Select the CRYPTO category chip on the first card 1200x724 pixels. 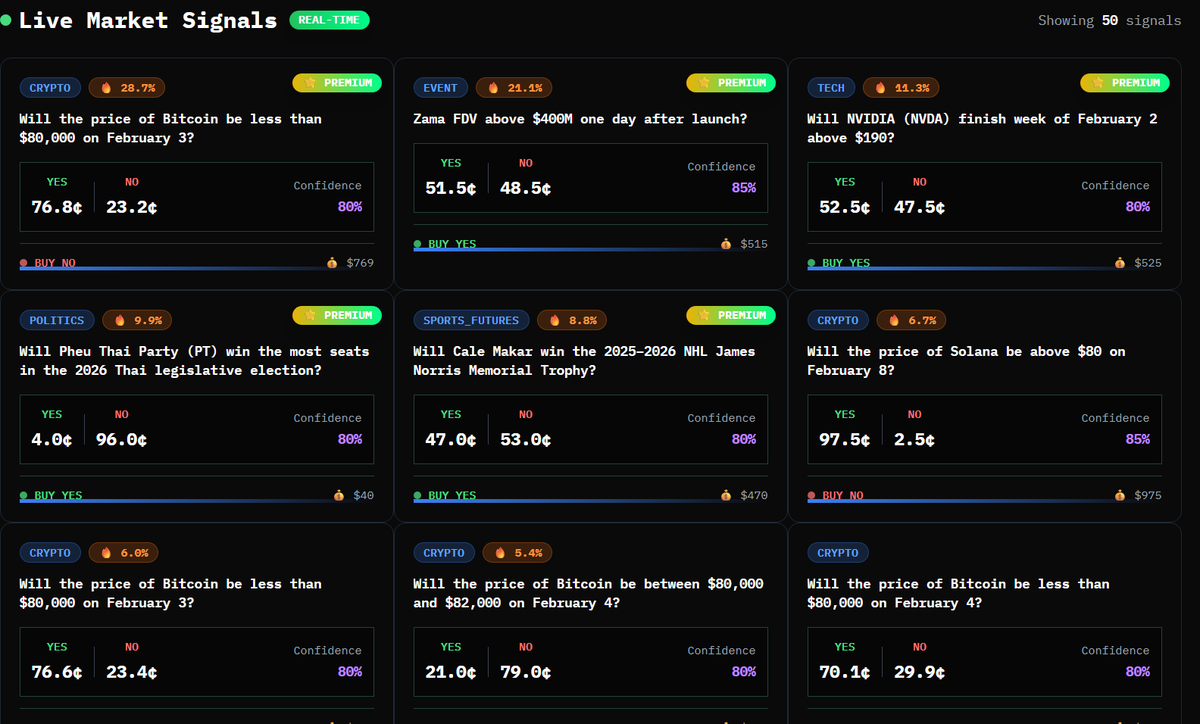(50, 87)
